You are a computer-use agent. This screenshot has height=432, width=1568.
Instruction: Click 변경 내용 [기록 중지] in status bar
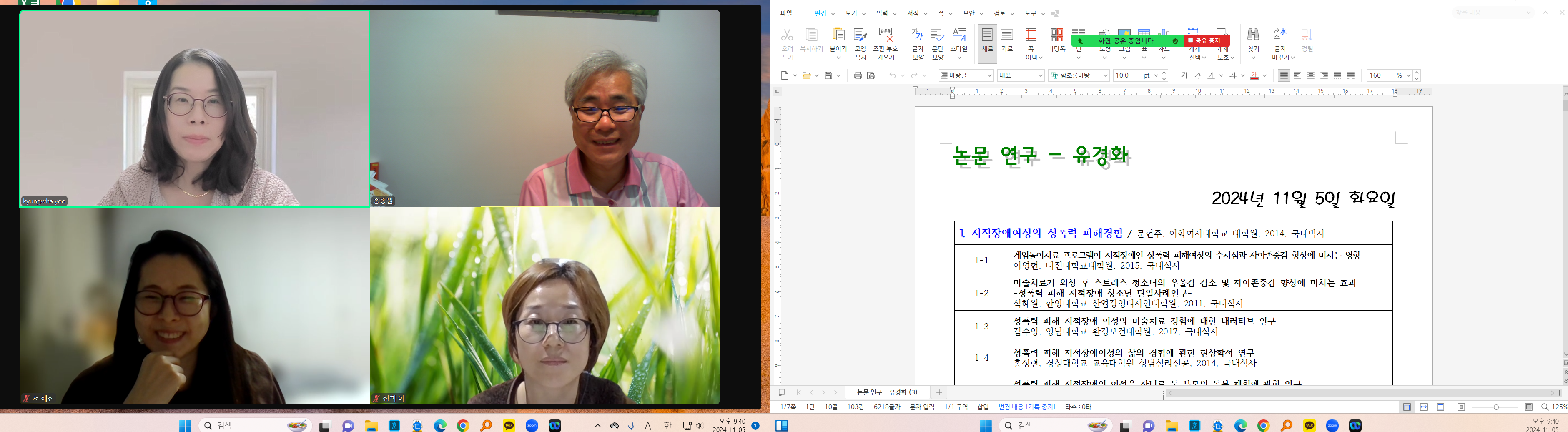pos(1026,407)
